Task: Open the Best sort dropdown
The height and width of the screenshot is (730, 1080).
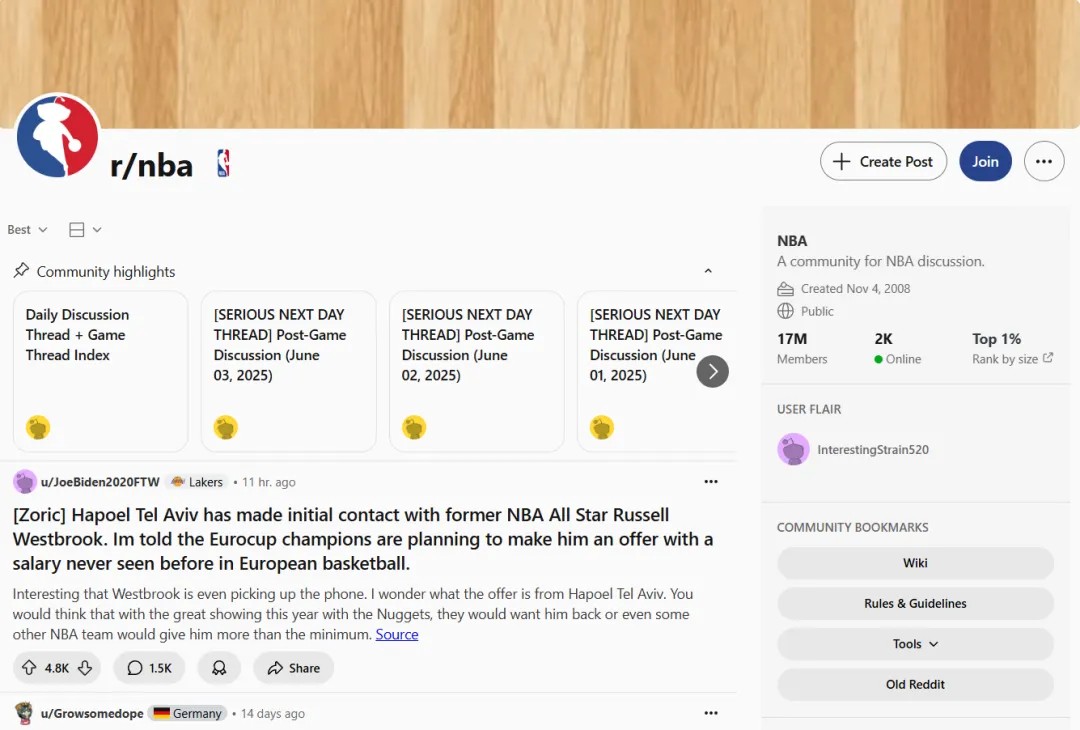Action: coord(28,229)
